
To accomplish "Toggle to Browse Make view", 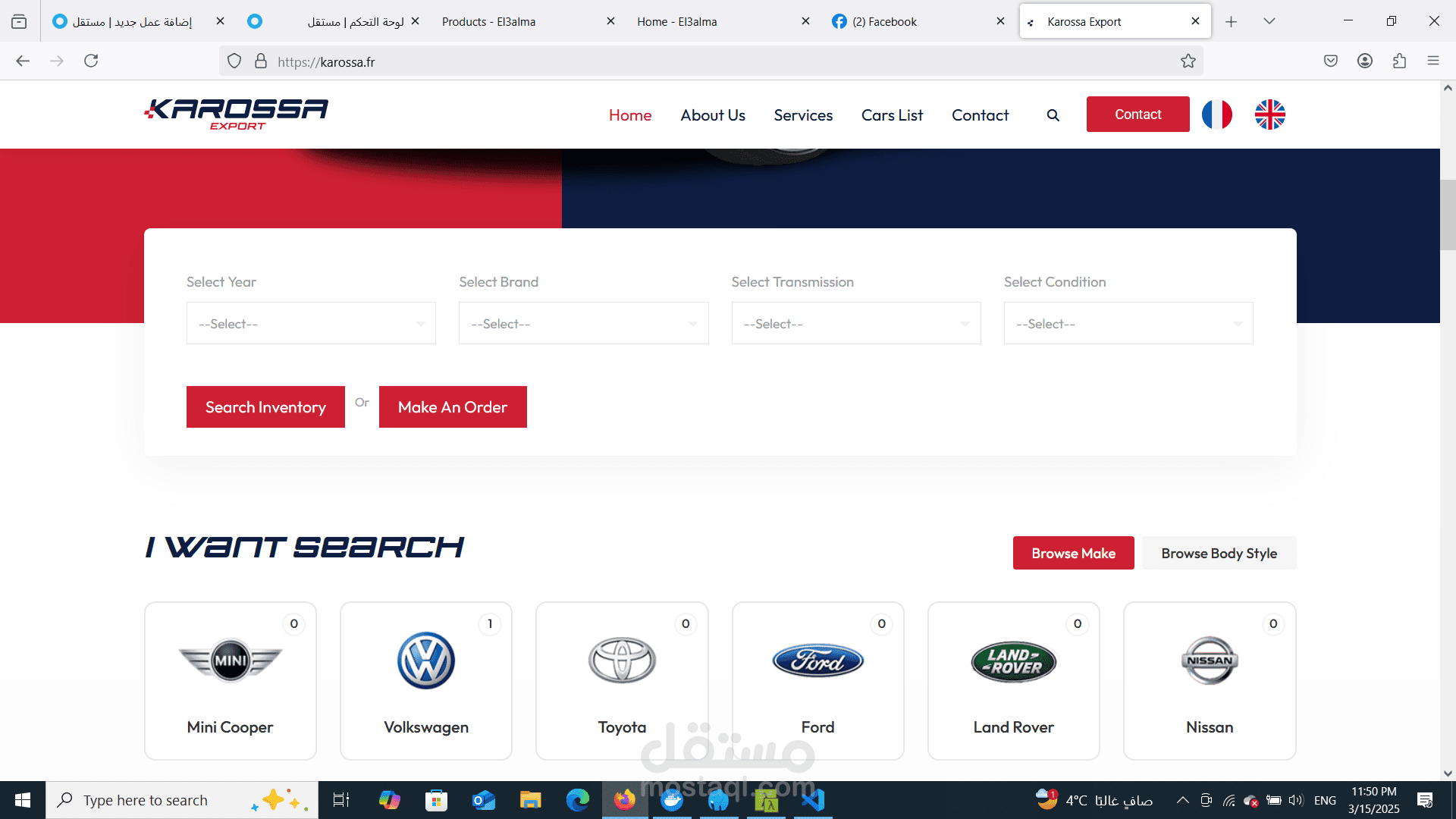I will (1073, 554).
